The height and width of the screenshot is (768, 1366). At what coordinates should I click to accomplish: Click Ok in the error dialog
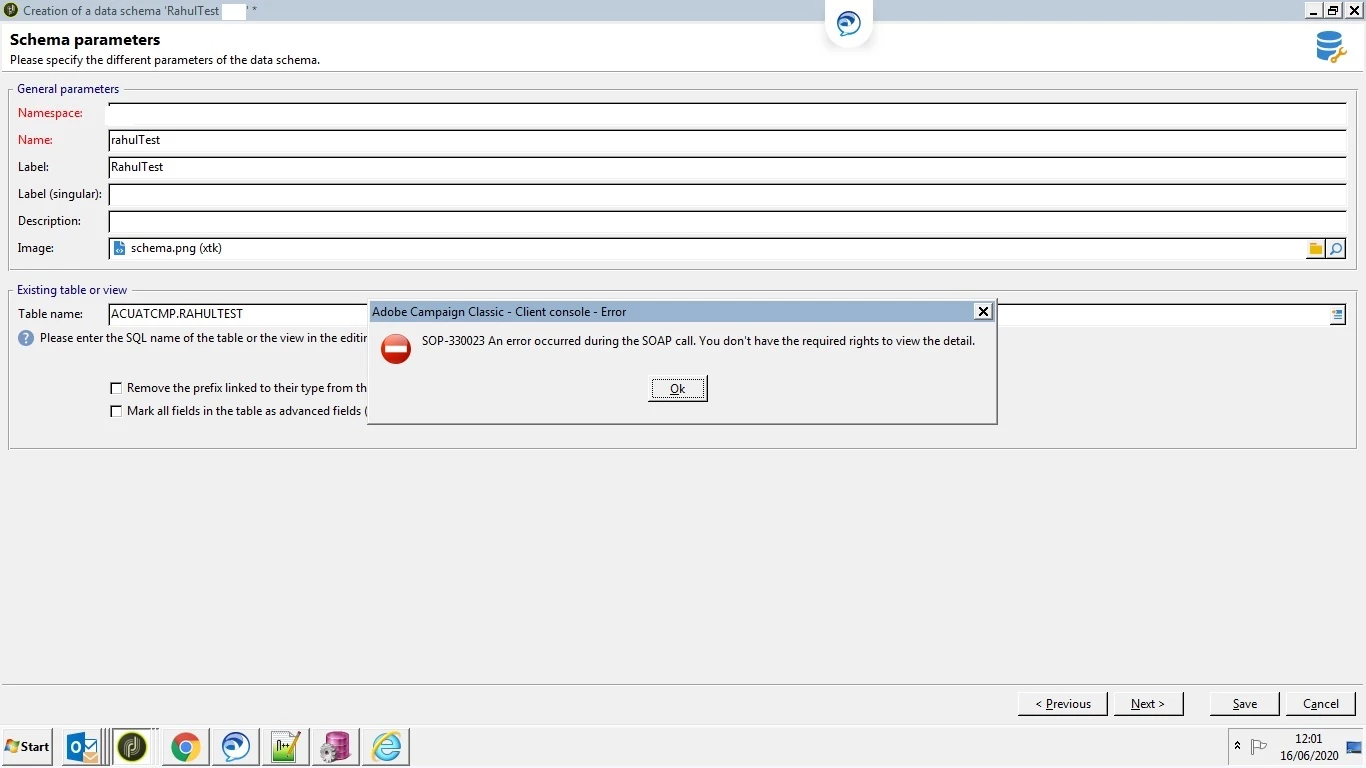[x=678, y=389]
